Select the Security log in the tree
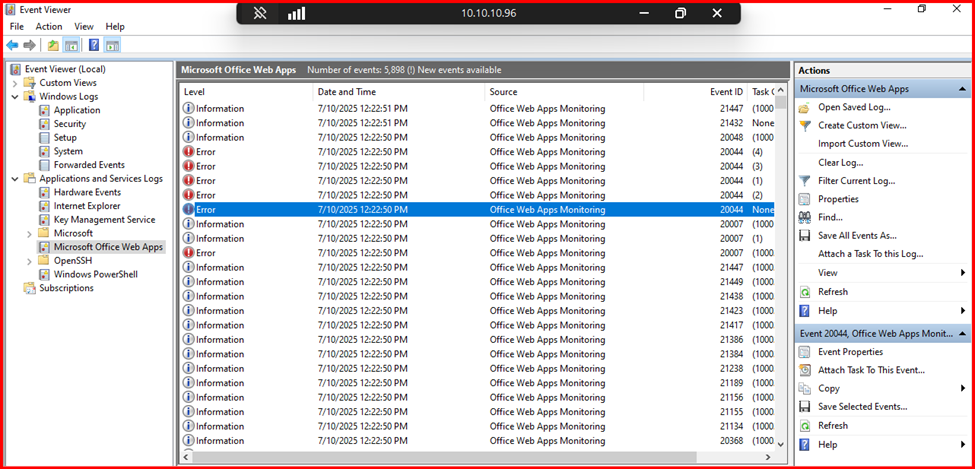975x469 pixels. [x=69, y=124]
